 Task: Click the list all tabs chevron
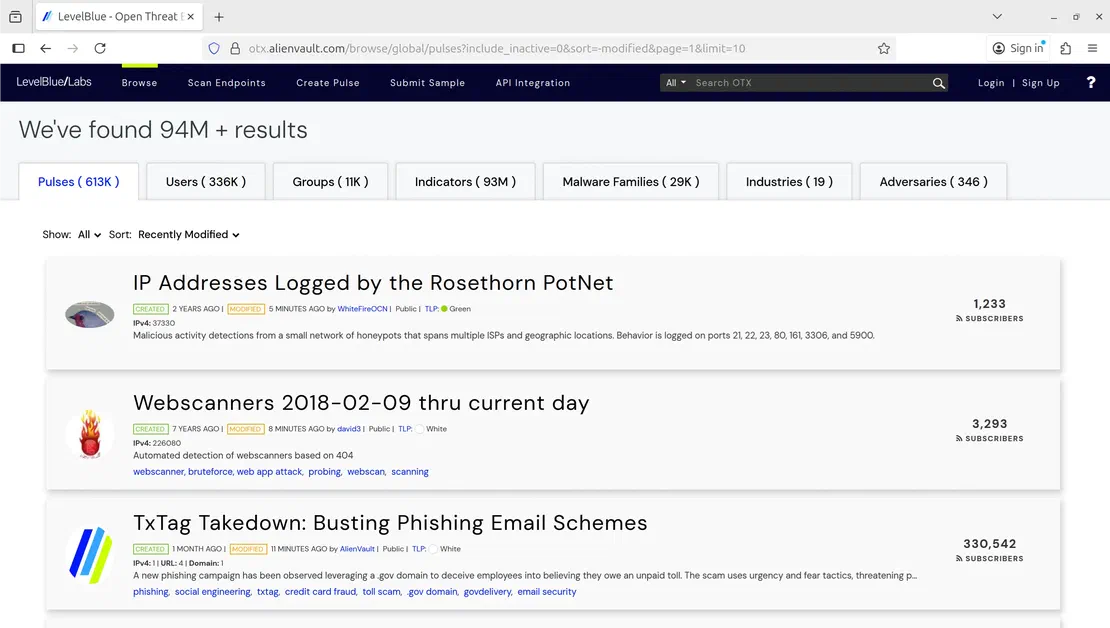[x=997, y=16]
